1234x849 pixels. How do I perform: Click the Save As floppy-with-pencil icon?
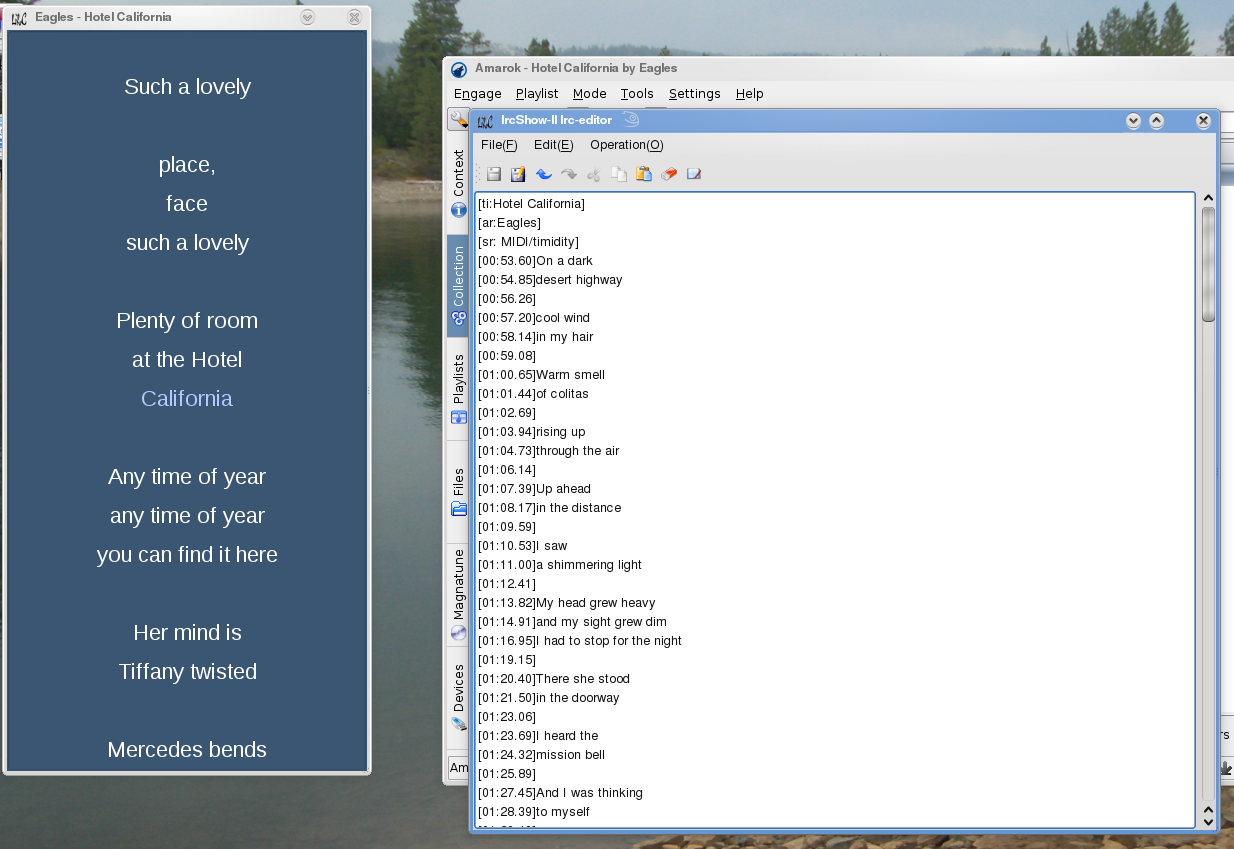(x=518, y=174)
